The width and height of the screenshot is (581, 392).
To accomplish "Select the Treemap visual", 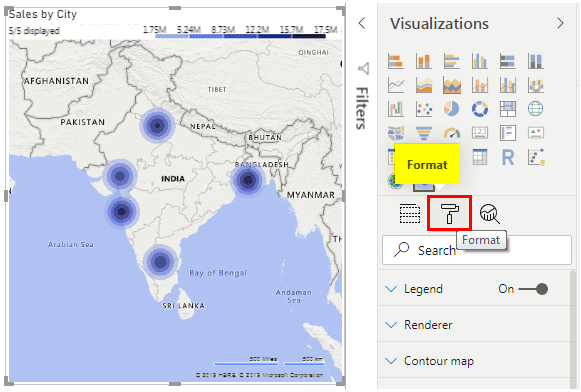I will 508,109.
